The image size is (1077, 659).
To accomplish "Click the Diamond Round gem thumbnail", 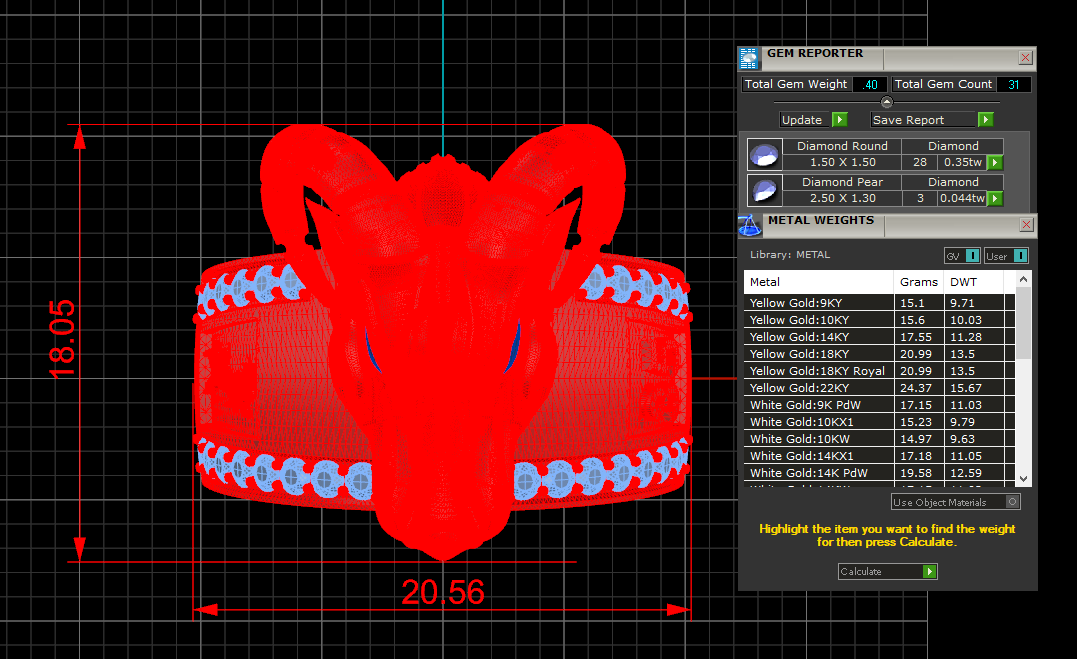I will click(x=765, y=154).
